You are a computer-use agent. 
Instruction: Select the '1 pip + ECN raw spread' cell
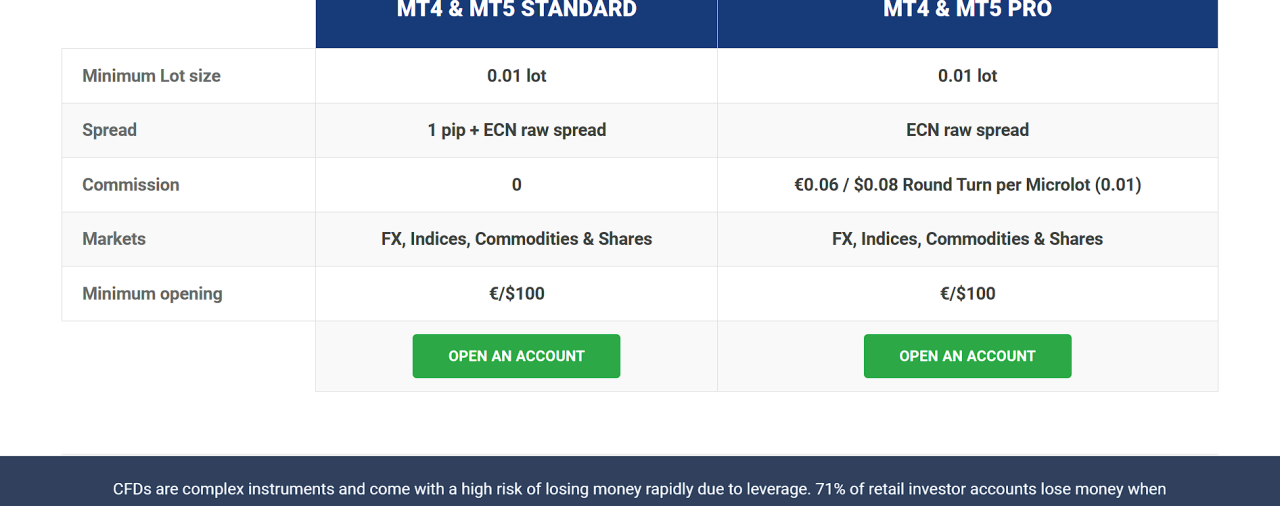point(516,130)
